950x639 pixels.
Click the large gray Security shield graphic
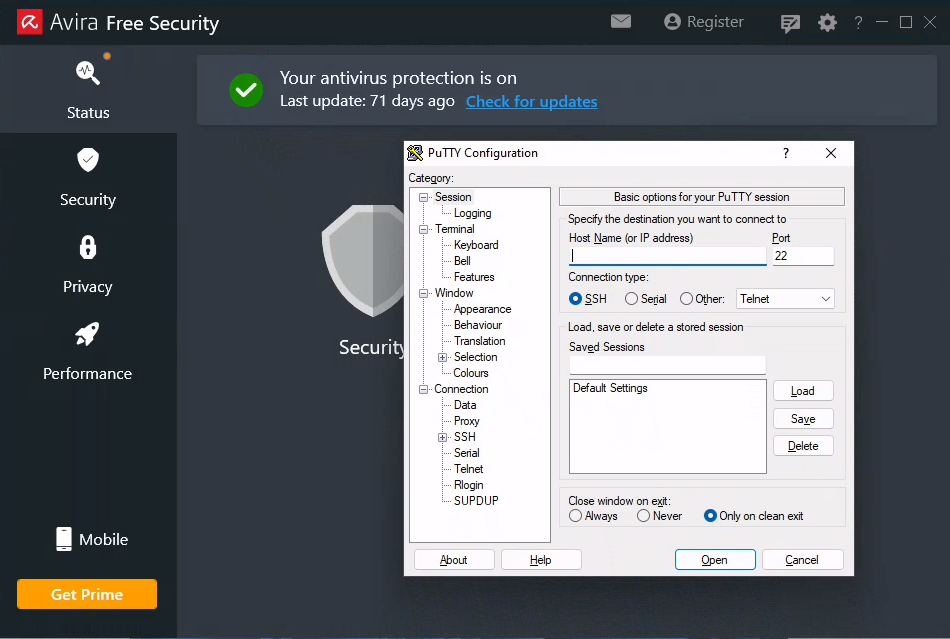point(364,260)
